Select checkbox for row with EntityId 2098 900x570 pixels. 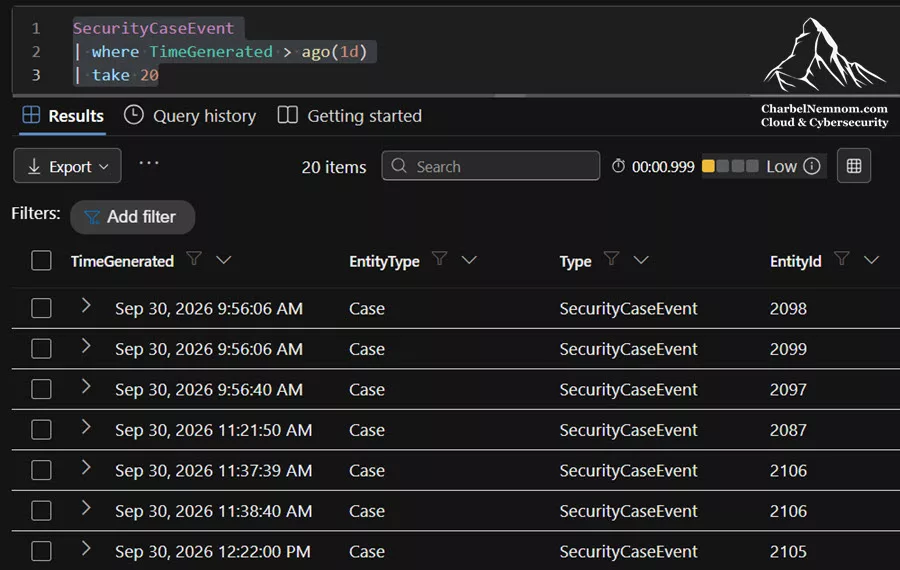41,308
